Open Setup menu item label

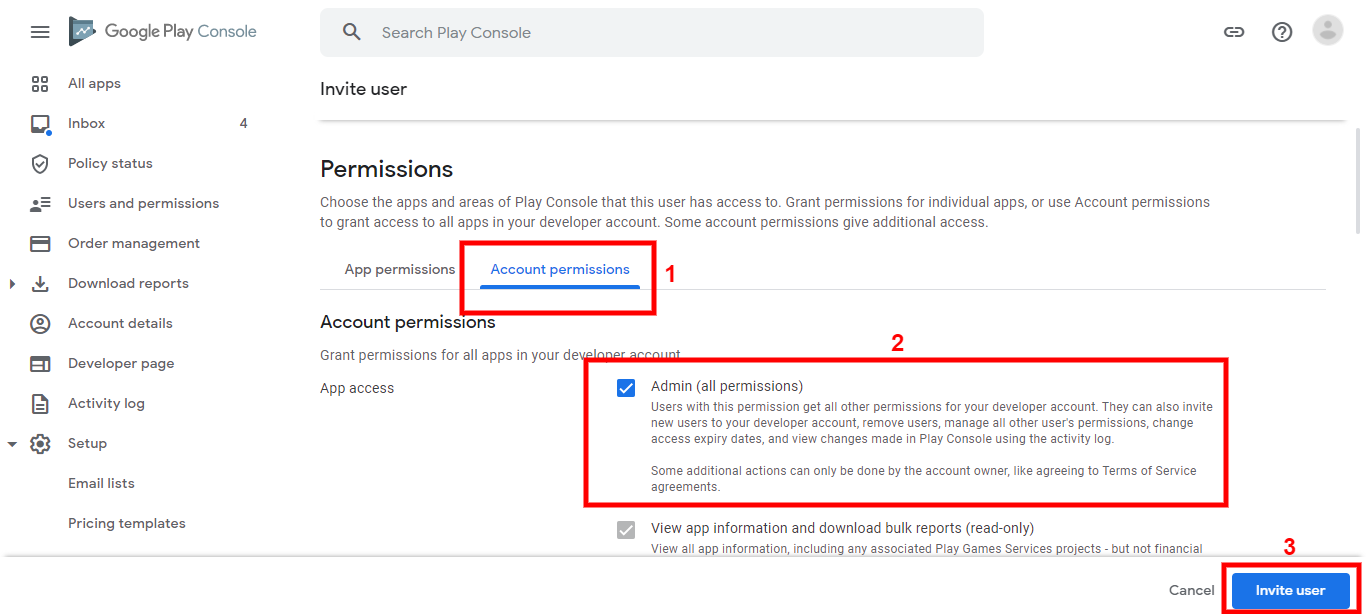(x=87, y=444)
